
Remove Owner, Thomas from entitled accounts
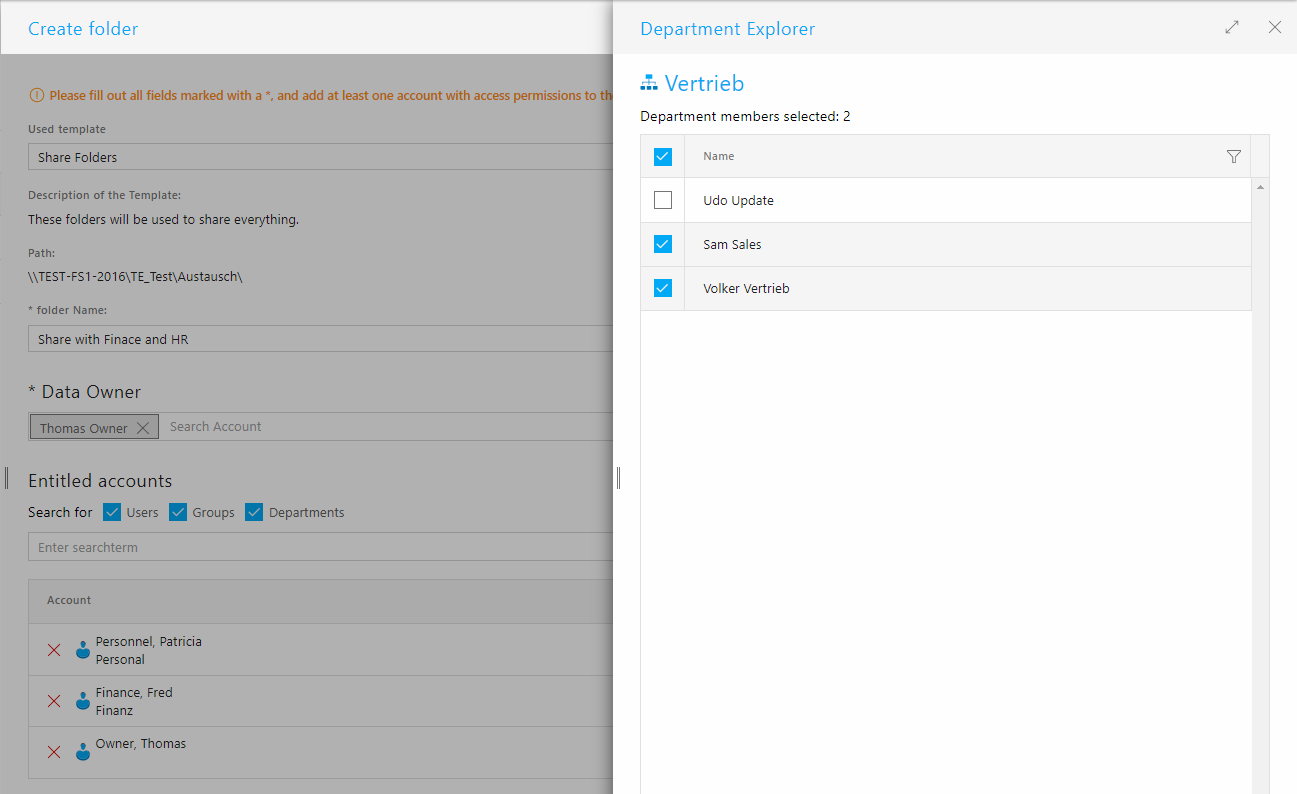(54, 752)
